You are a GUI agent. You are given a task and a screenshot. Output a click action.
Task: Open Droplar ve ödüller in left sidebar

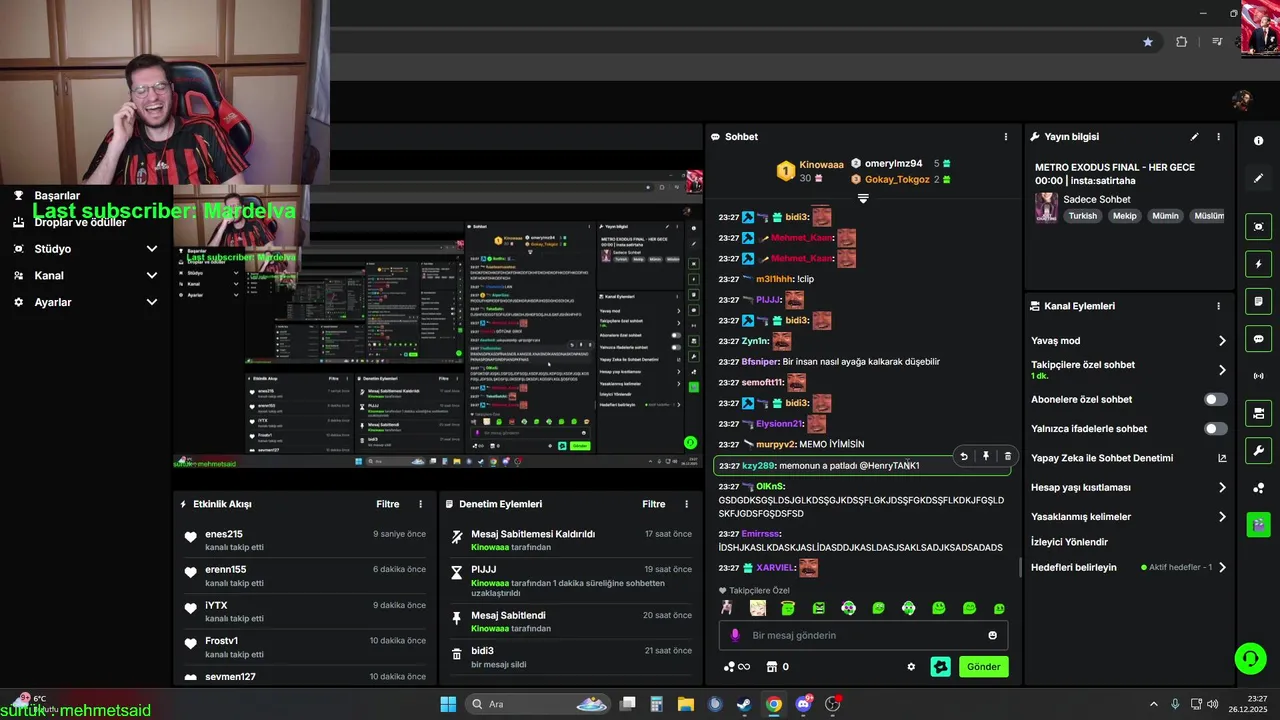80,222
